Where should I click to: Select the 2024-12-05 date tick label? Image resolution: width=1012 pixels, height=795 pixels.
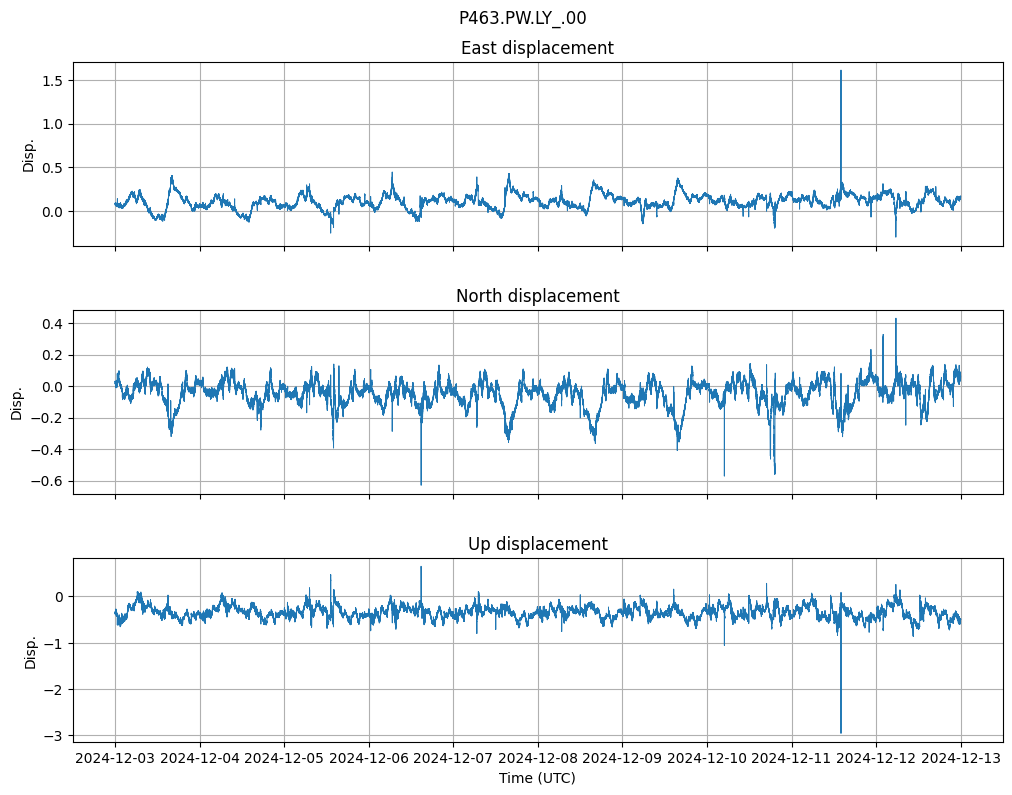[x=284, y=759]
